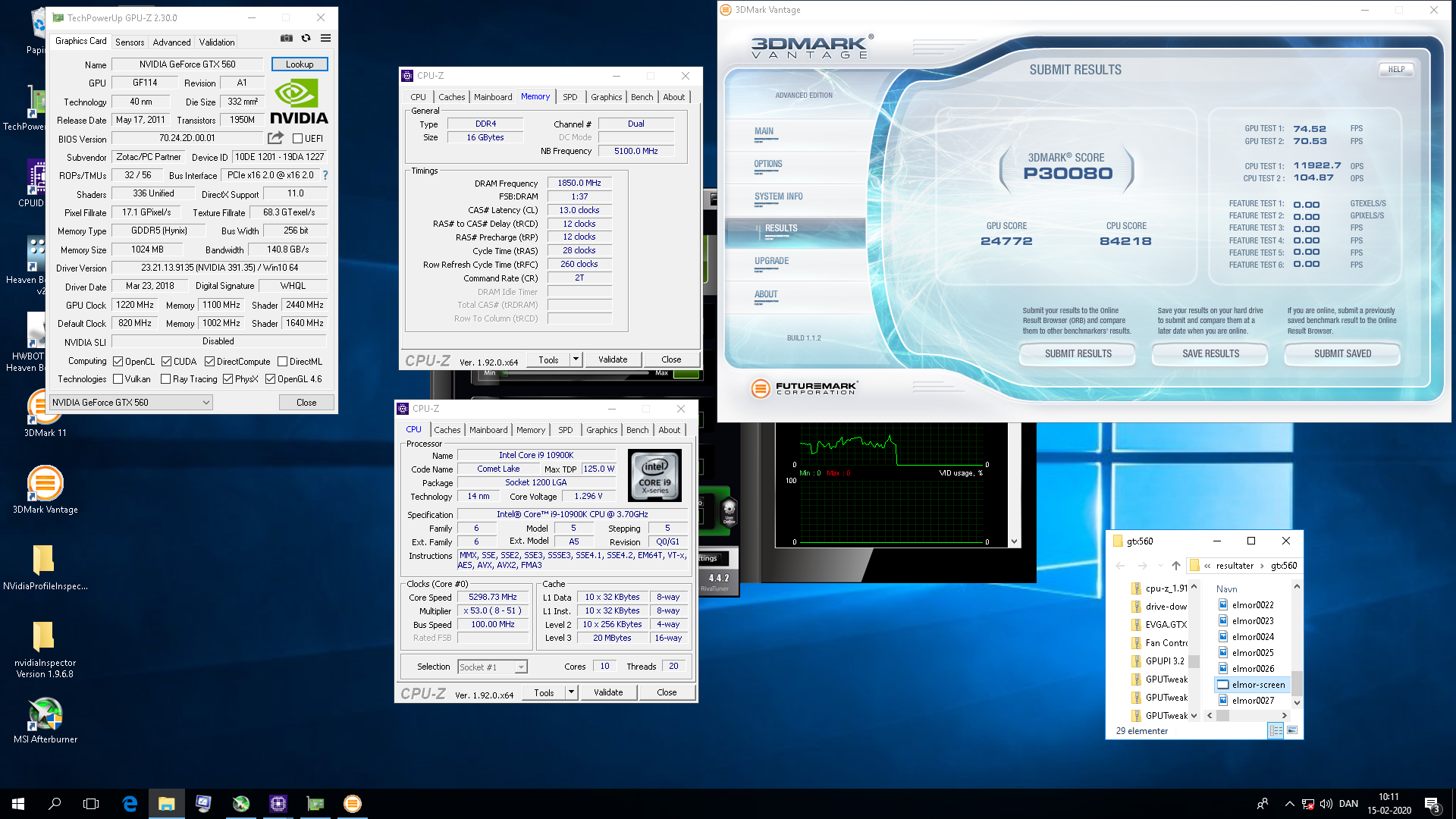The image size is (1456, 819).
Task: Toggle the DirectCompute checkbox
Action: (210, 362)
